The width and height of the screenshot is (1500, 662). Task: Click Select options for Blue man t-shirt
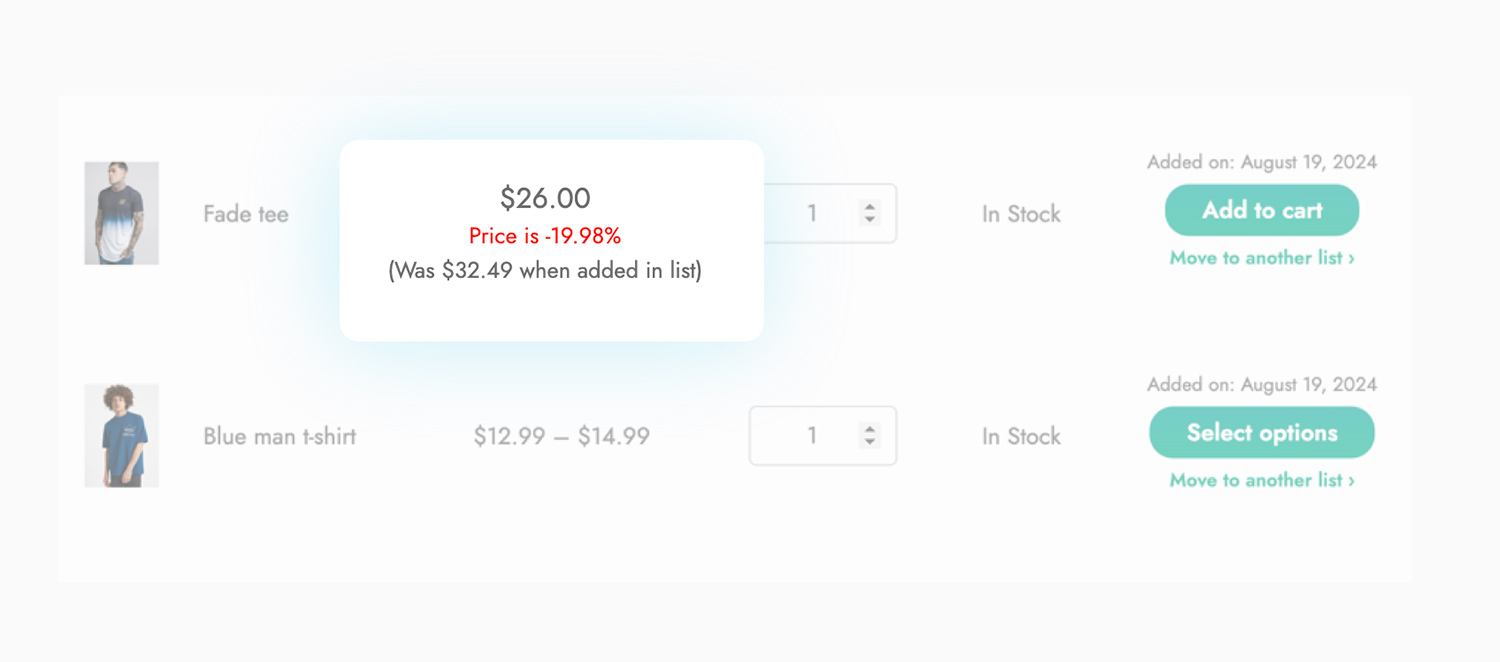click(1262, 433)
